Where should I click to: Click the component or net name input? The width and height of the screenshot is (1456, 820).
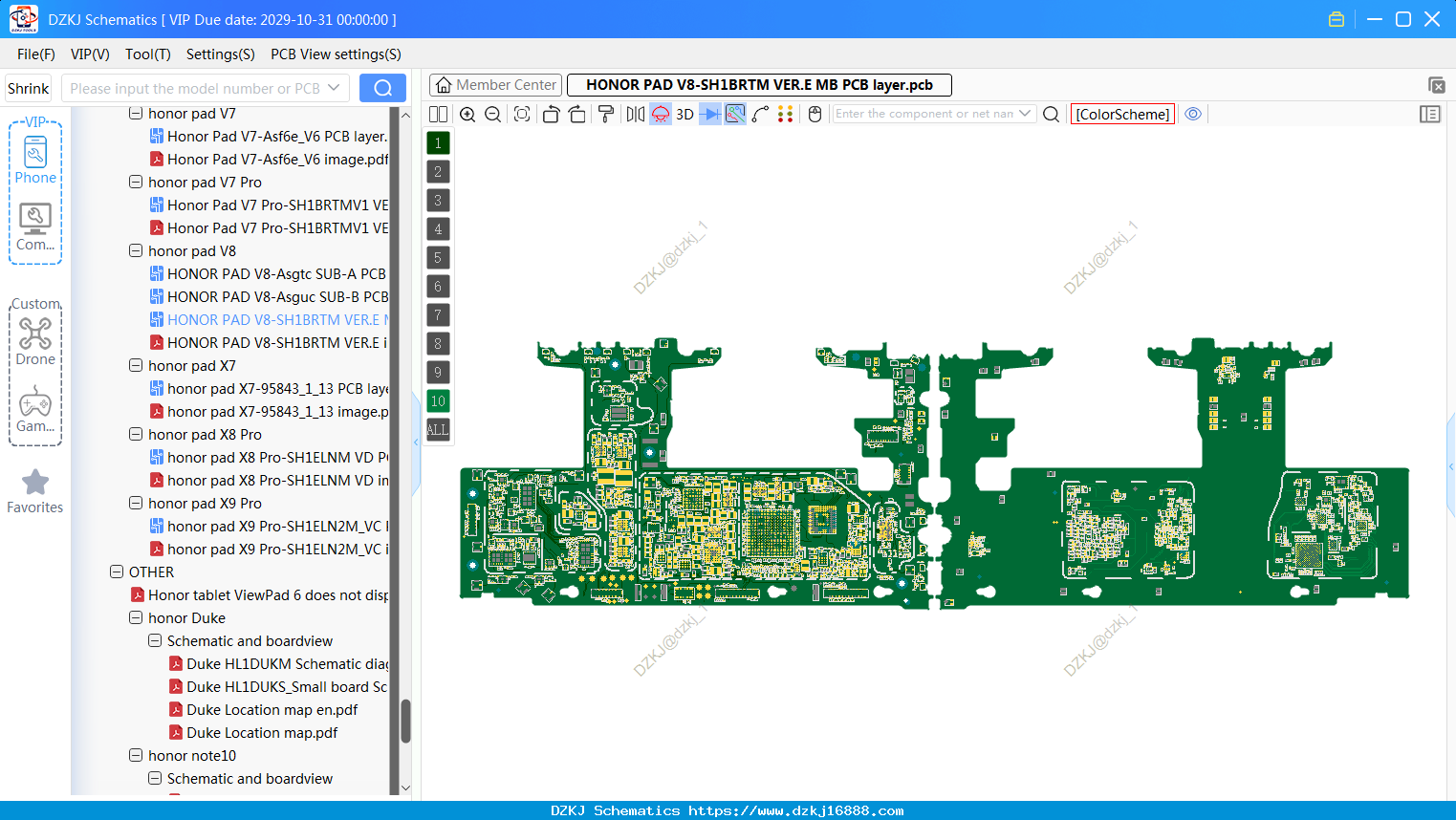tap(924, 114)
